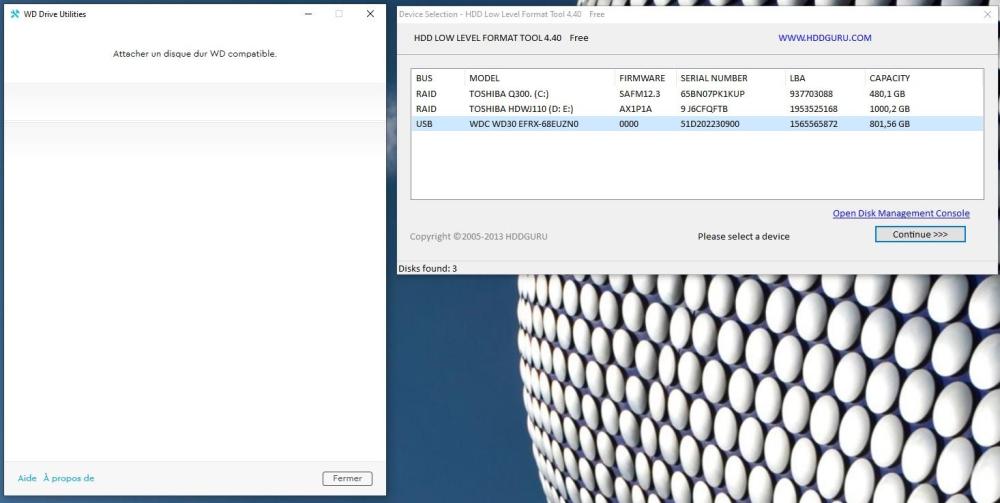Click the 801,56 GB capacity cell

point(890,124)
